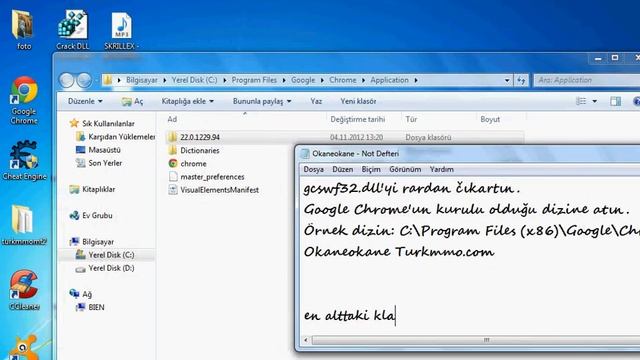
Task: Open the Kitaplığa ekle dropdown
Action: coord(188,101)
